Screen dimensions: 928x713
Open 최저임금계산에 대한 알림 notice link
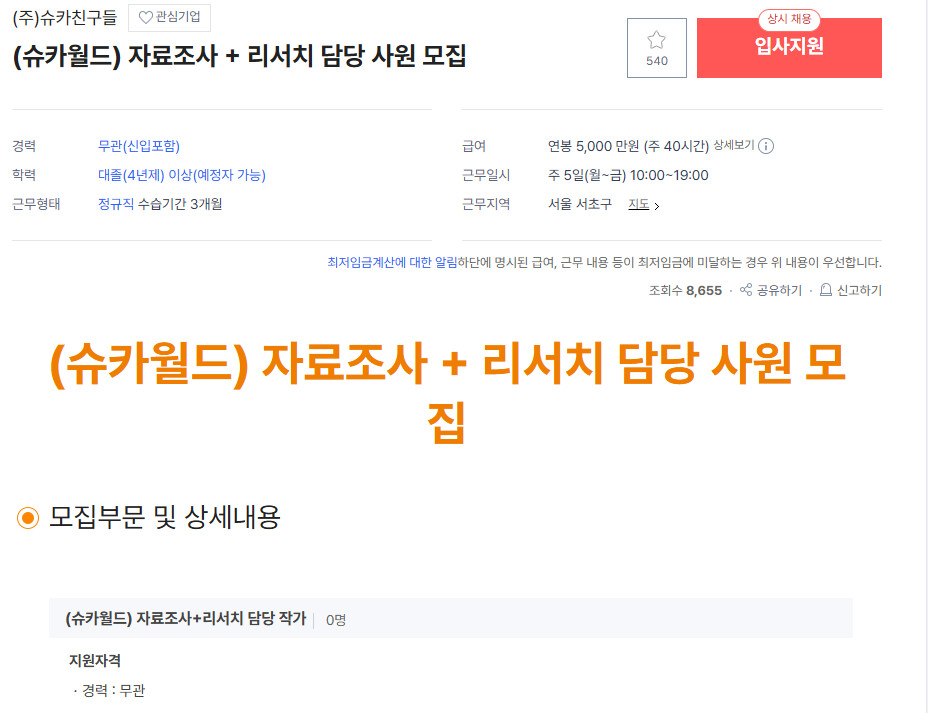pyautogui.click(x=392, y=262)
